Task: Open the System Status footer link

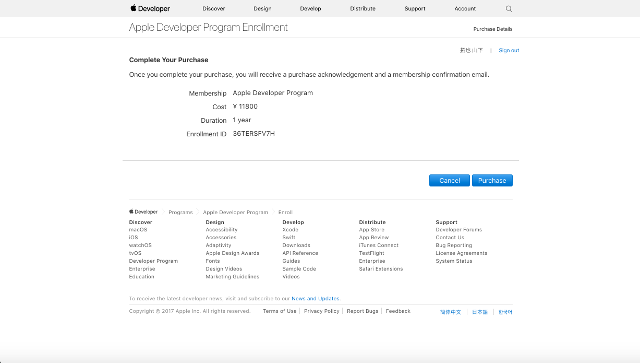Action: click(x=454, y=261)
